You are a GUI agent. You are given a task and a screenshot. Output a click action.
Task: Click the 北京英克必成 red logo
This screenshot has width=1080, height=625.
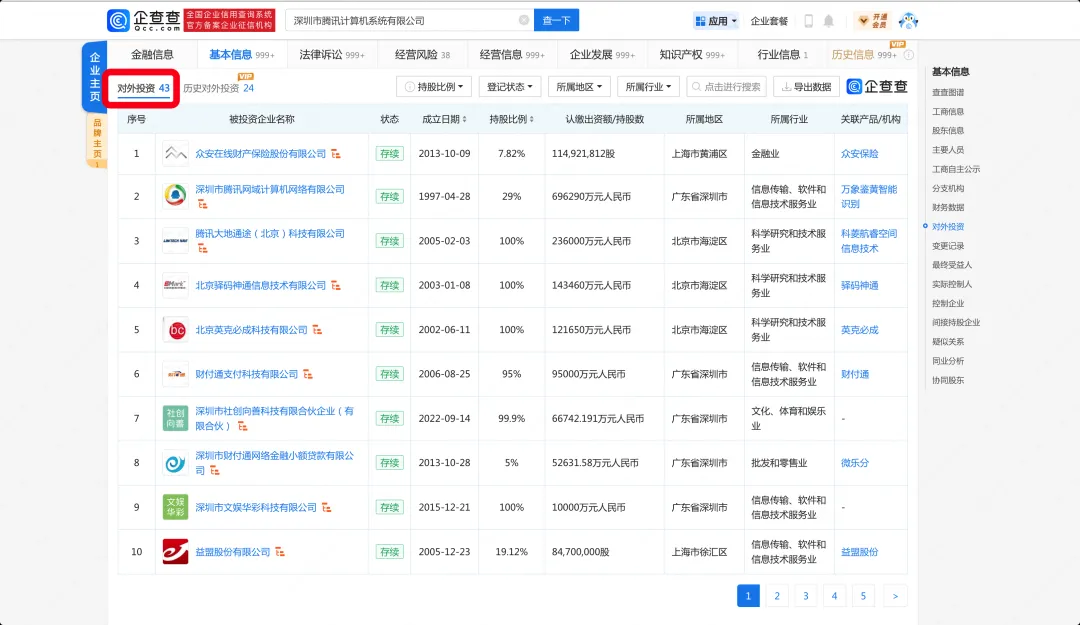pos(175,330)
